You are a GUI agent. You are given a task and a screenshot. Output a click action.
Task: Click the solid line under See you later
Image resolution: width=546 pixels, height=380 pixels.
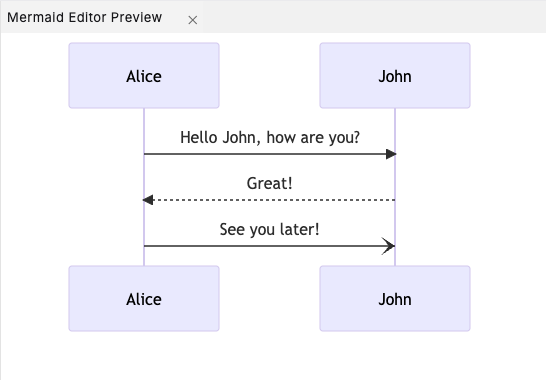point(263,246)
